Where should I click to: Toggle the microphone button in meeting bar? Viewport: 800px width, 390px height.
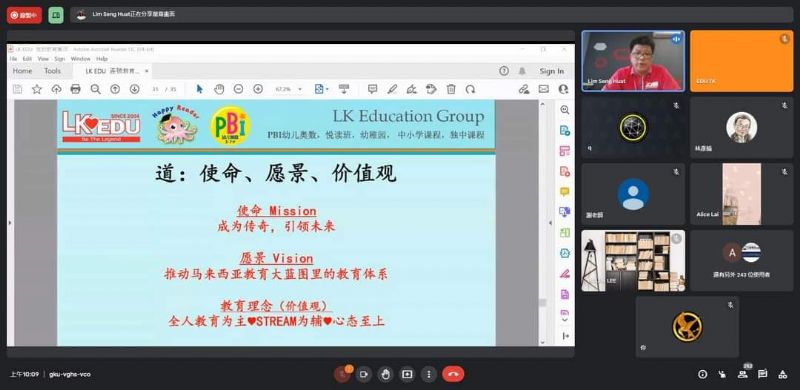pyautogui.click(x=342, y=374)
